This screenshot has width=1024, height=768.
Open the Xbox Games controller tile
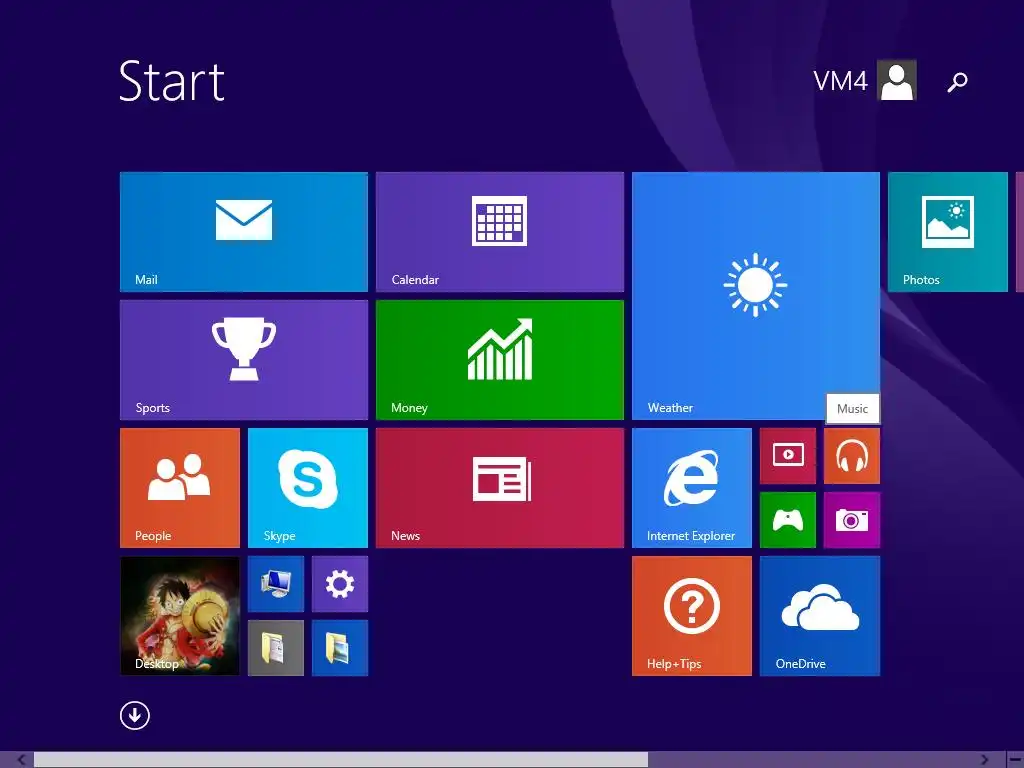[x=788, y=520]
